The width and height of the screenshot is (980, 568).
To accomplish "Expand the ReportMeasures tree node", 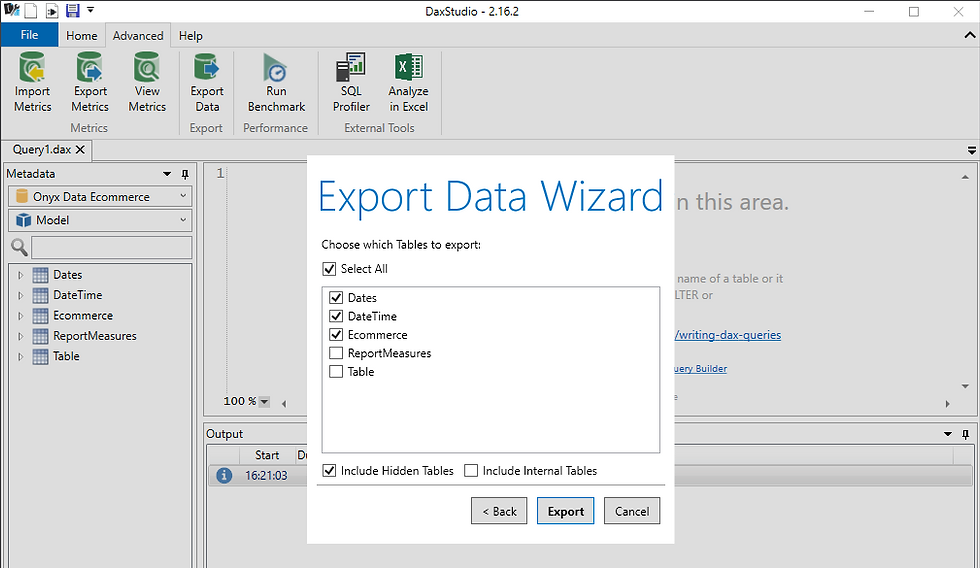I will pyautogui.click(x=20, y=336).
